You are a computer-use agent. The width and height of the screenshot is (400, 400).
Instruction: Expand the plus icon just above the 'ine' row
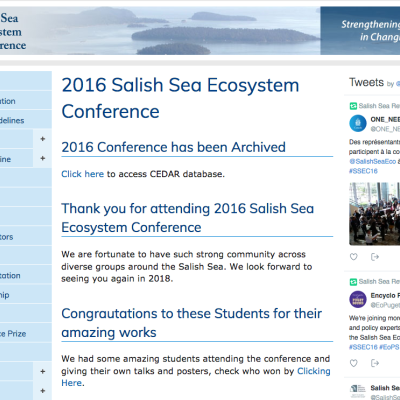tap(43, 139)
